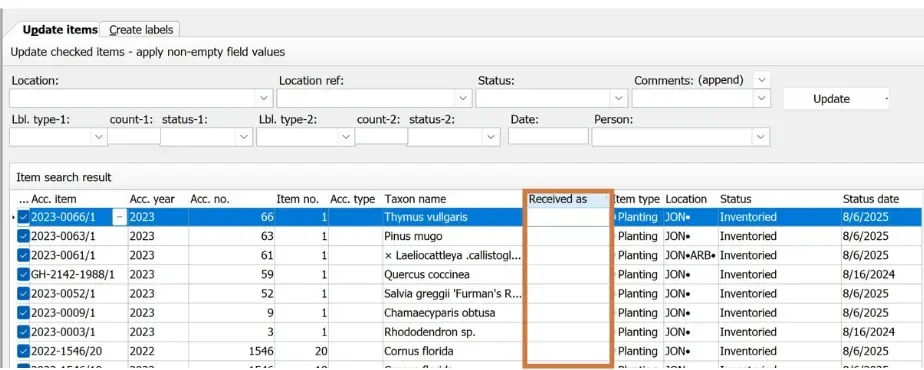
Task: Open the Location ref dropdown
Action: point(463,98)
